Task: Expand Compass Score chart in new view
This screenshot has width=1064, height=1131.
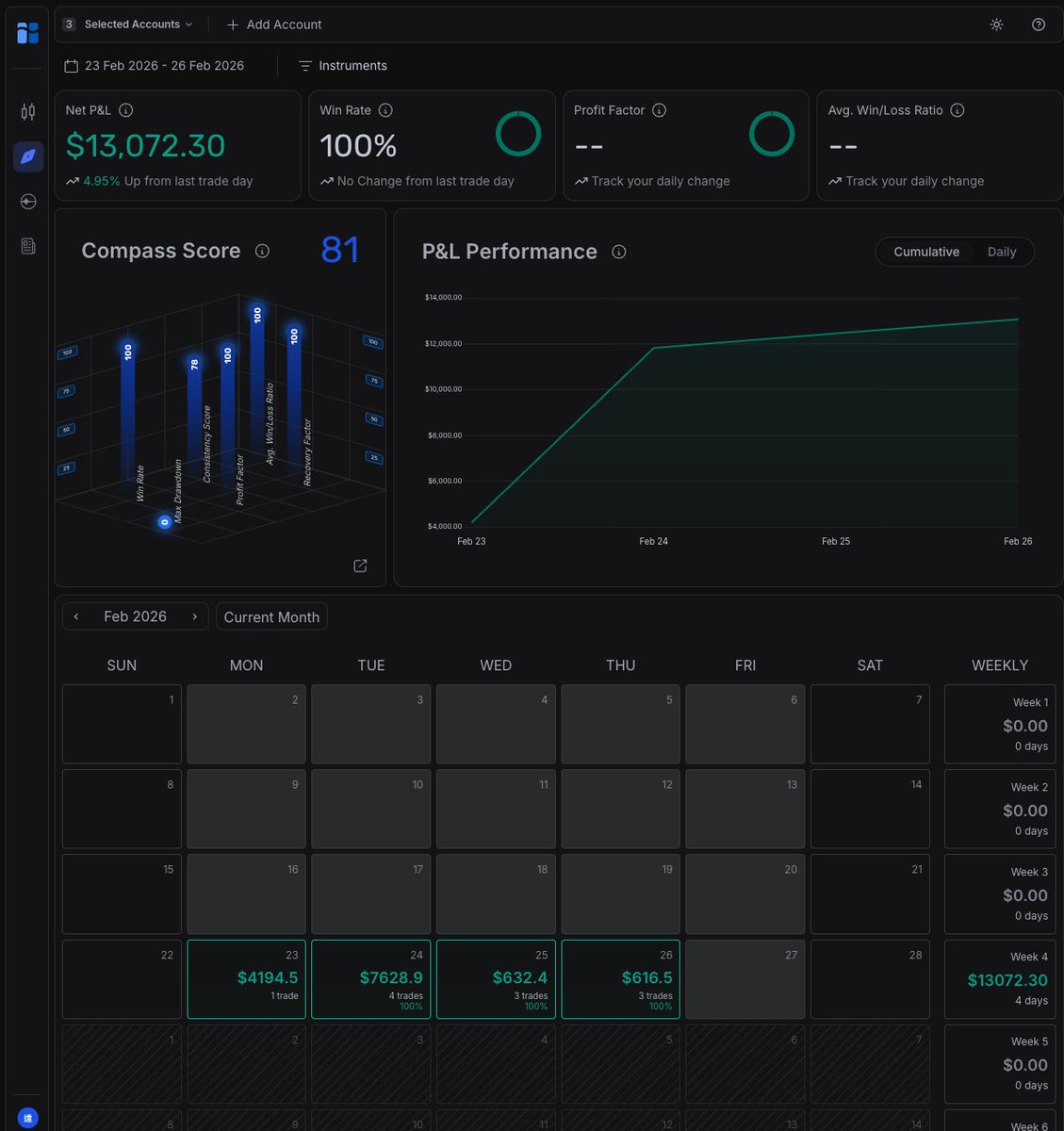Action: [x=360, y=565]
